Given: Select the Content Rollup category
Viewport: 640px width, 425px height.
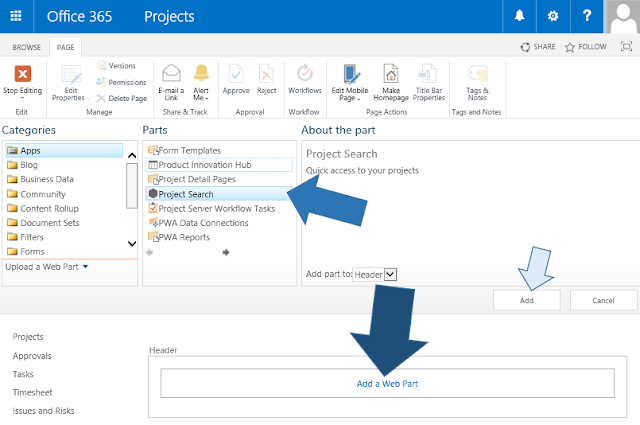Looking at the screenshot, I should [x=43, y=209].
